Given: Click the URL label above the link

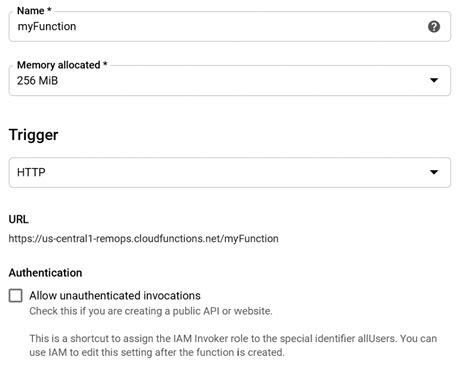Looking at the screenshot, I should (19, 219).
